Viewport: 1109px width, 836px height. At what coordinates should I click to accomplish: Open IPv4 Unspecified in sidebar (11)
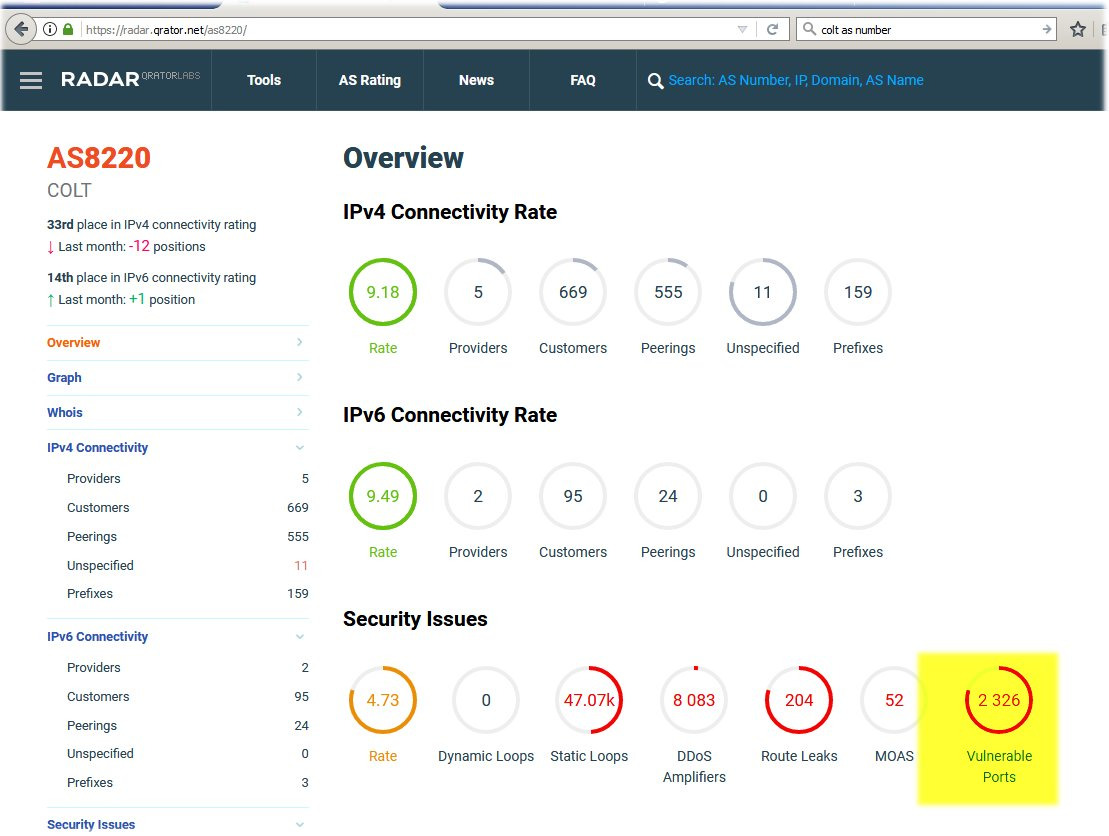(x=187, y=566)
